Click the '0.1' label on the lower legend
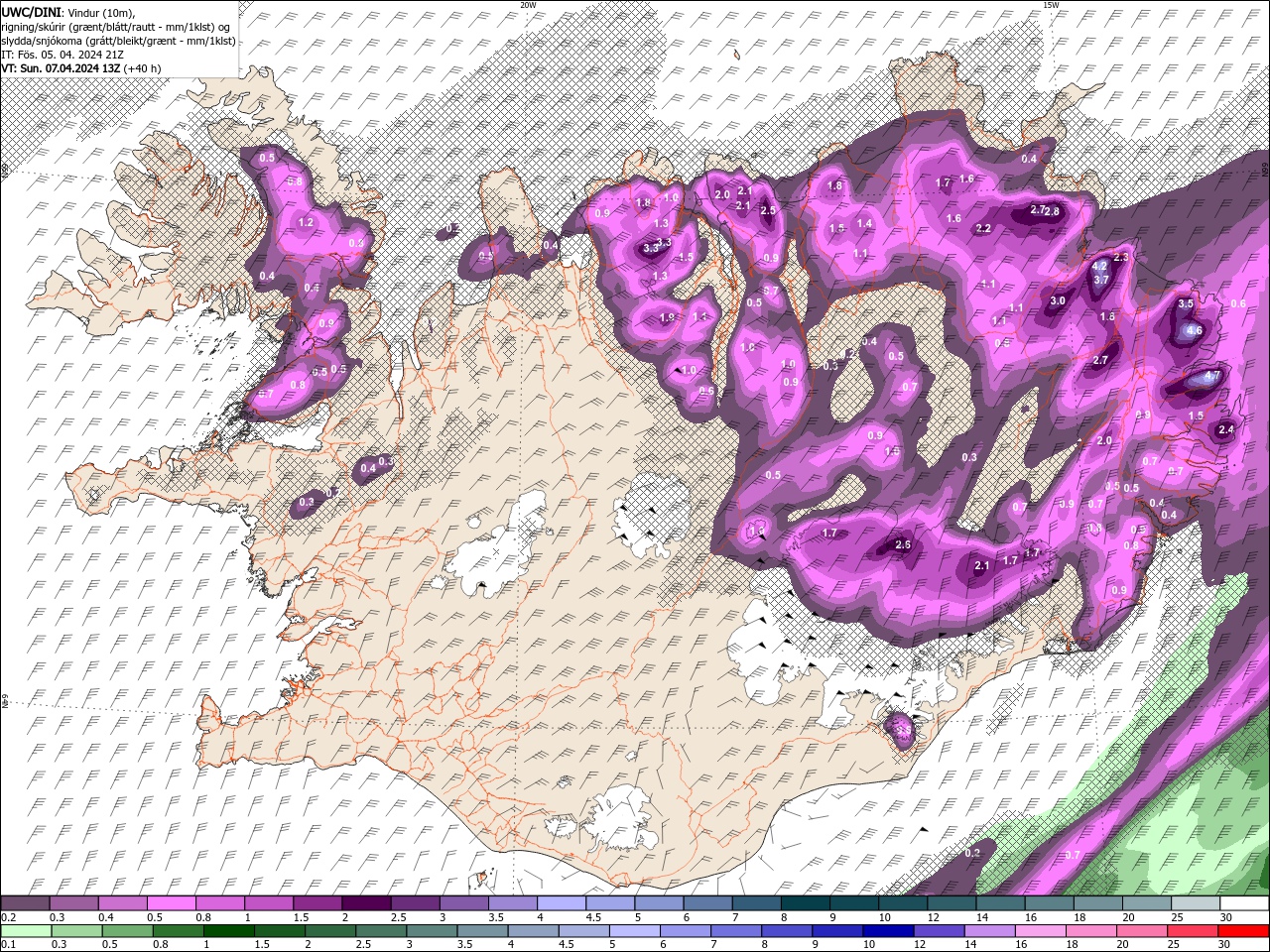Image resolution: width=1270 pixels, height=952 pixels. (x=9, y=945)
